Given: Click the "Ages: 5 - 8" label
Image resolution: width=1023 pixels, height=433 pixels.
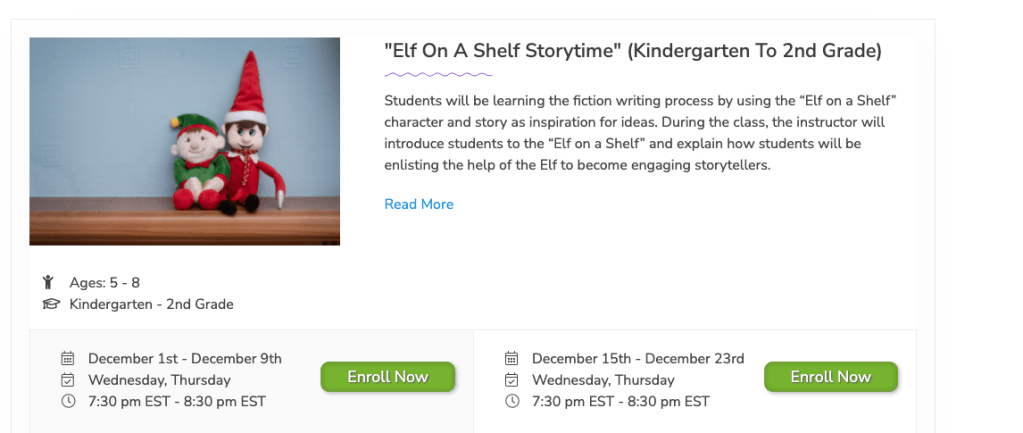Looking at the screenshot, I should [x=104, y=283].
